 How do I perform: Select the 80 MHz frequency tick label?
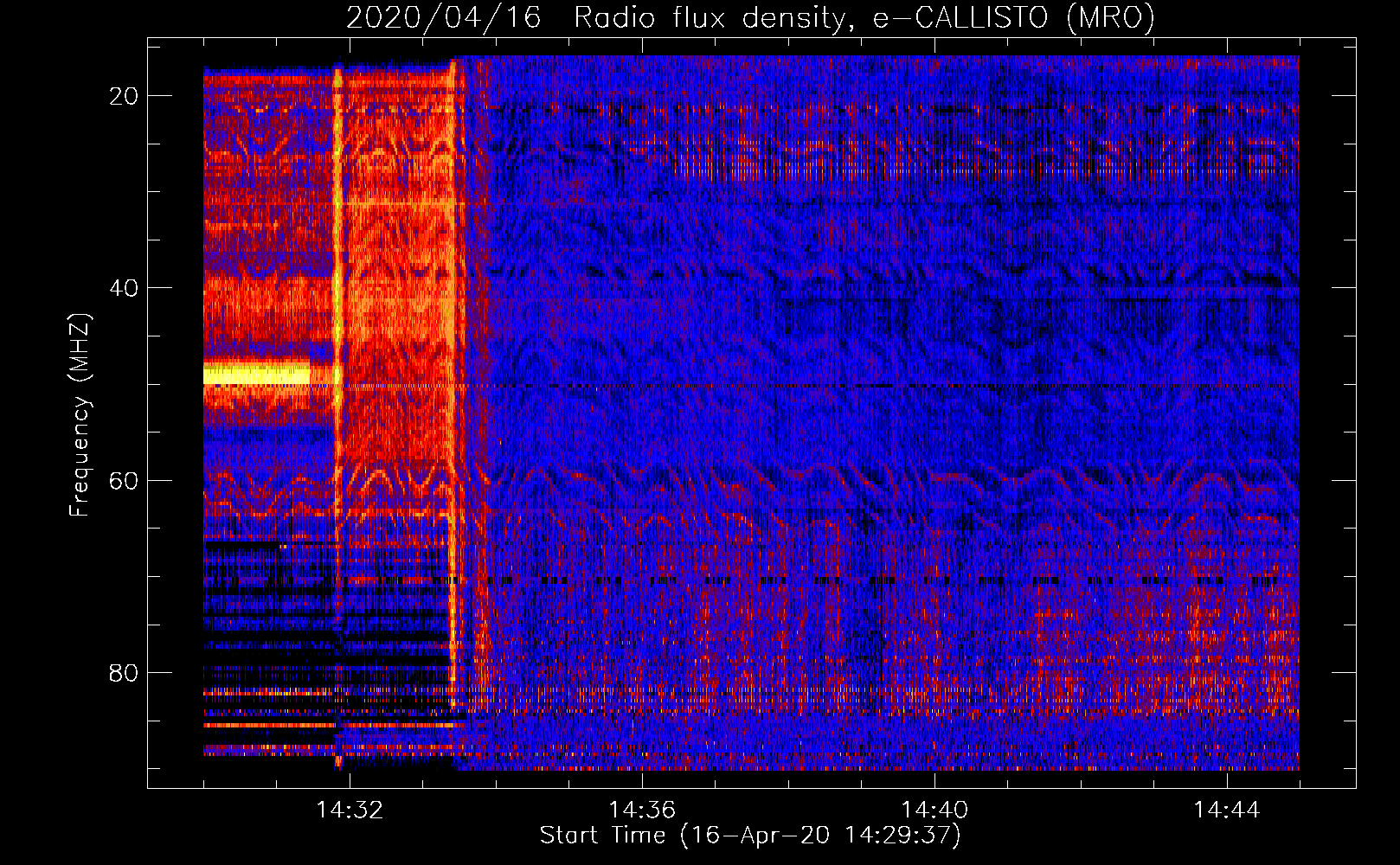coord(125,672)
